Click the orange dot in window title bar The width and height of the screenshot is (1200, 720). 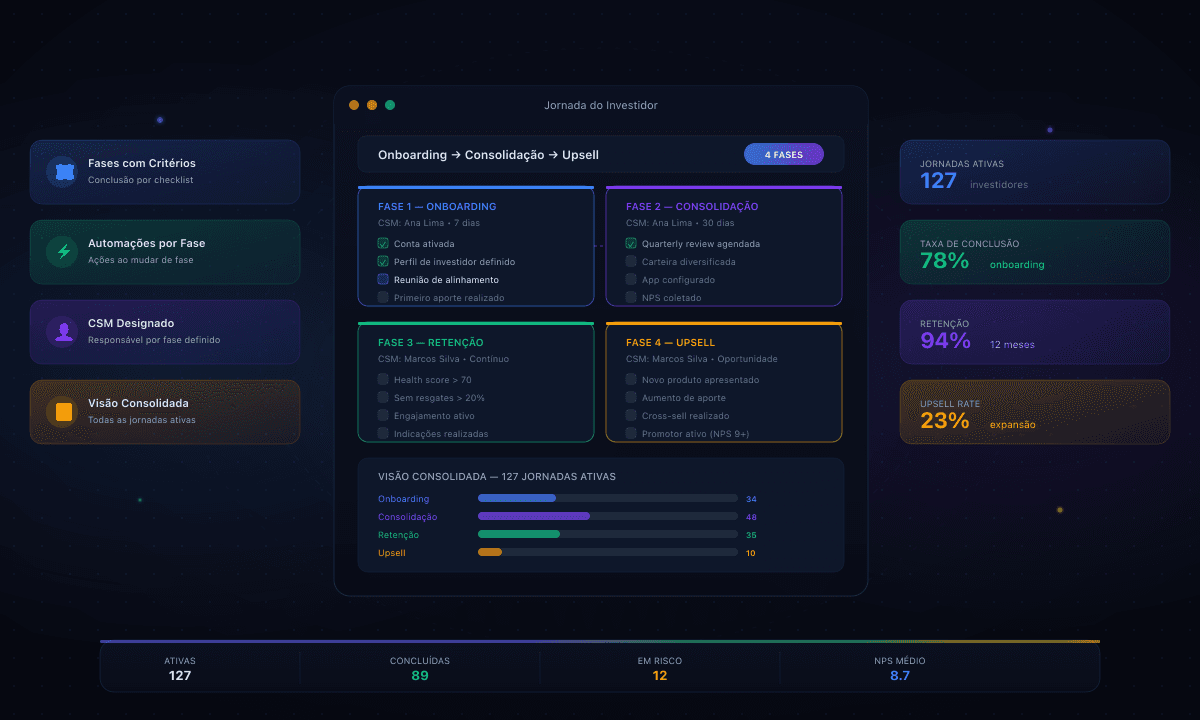coord(372,105)
